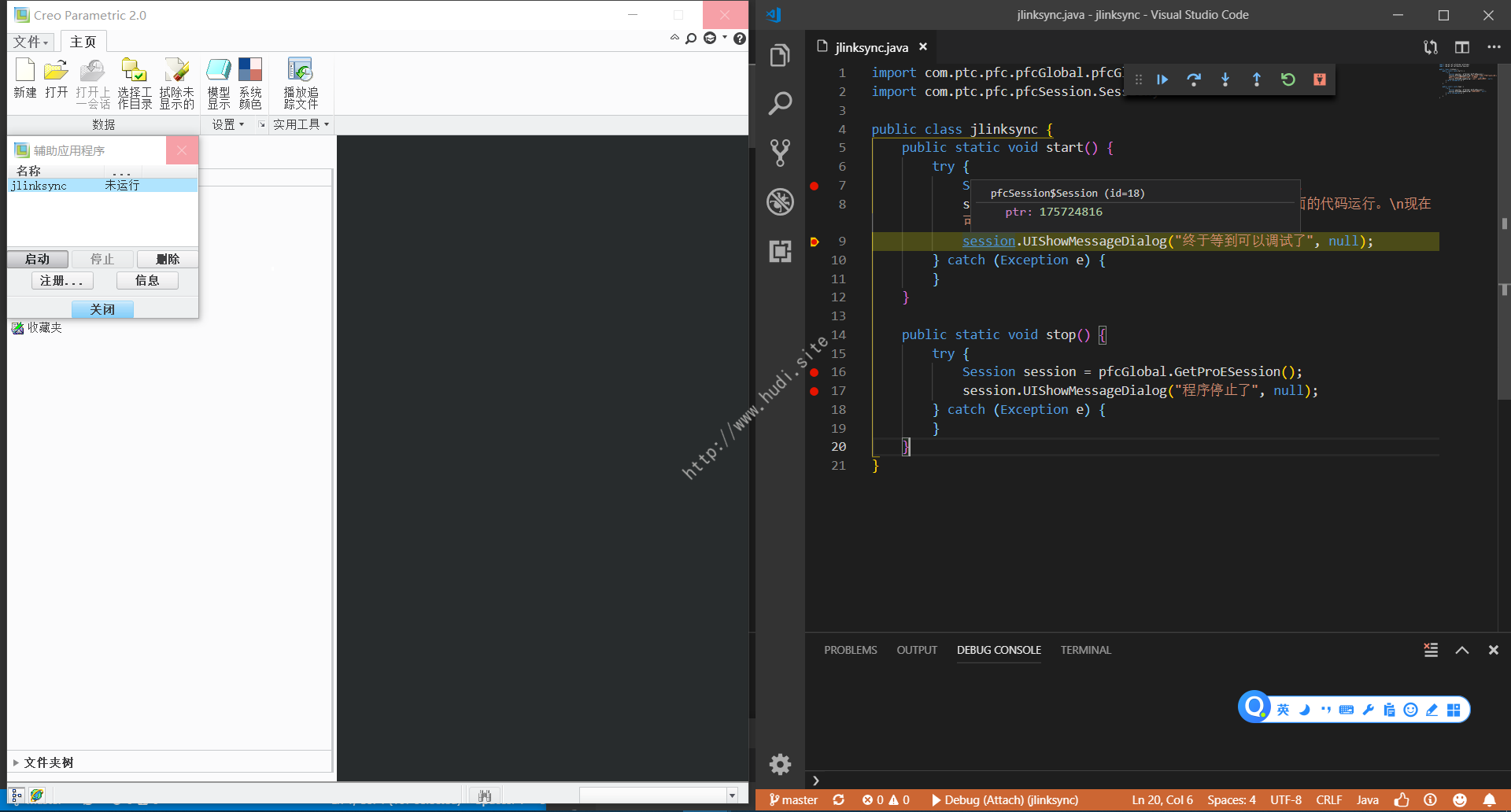
Task: Click CRLF line ending selector
Action: pos(1329,800)
